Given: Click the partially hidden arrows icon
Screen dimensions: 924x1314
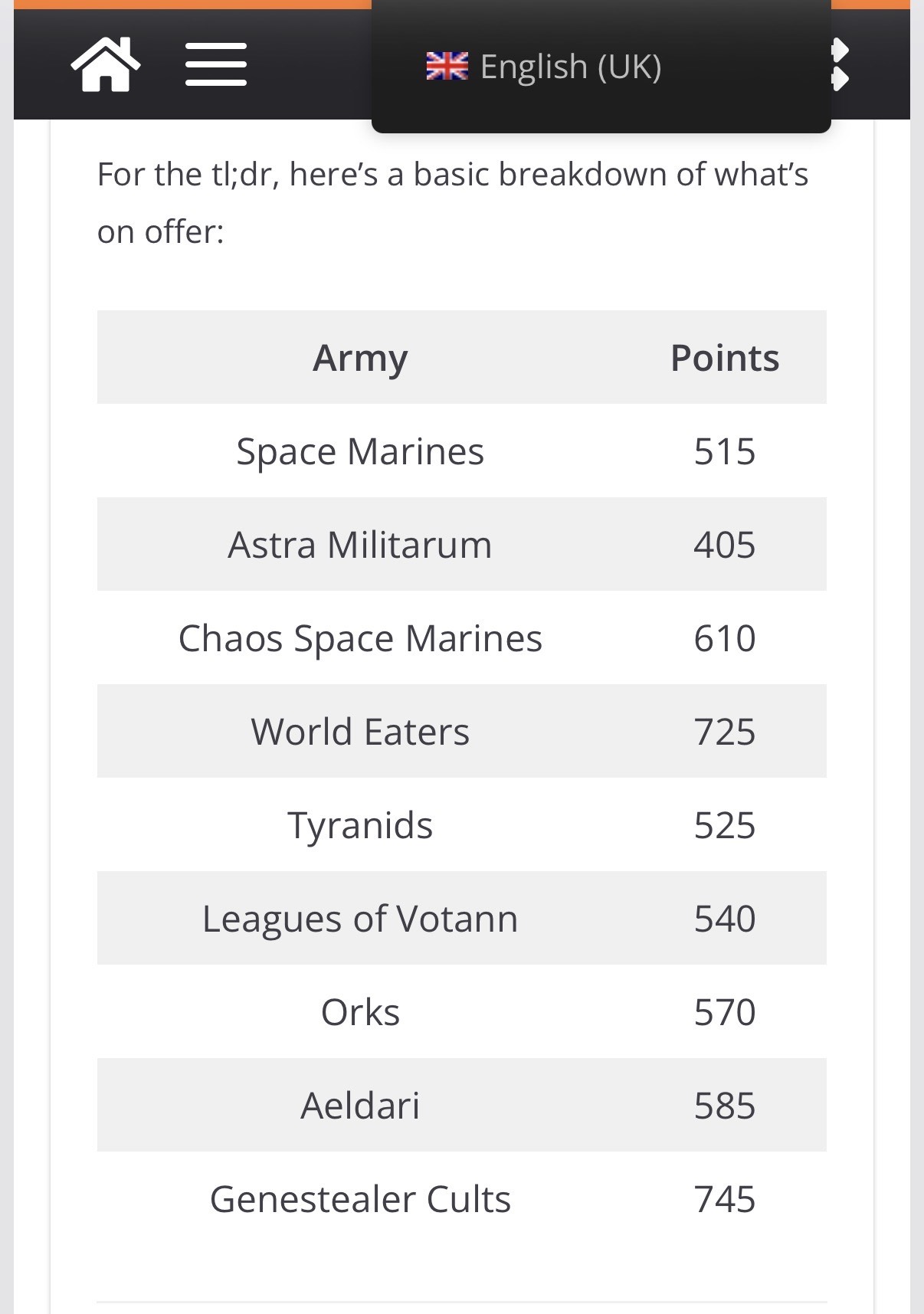Looking at the screenshot, I should click(x=840, y=65).
